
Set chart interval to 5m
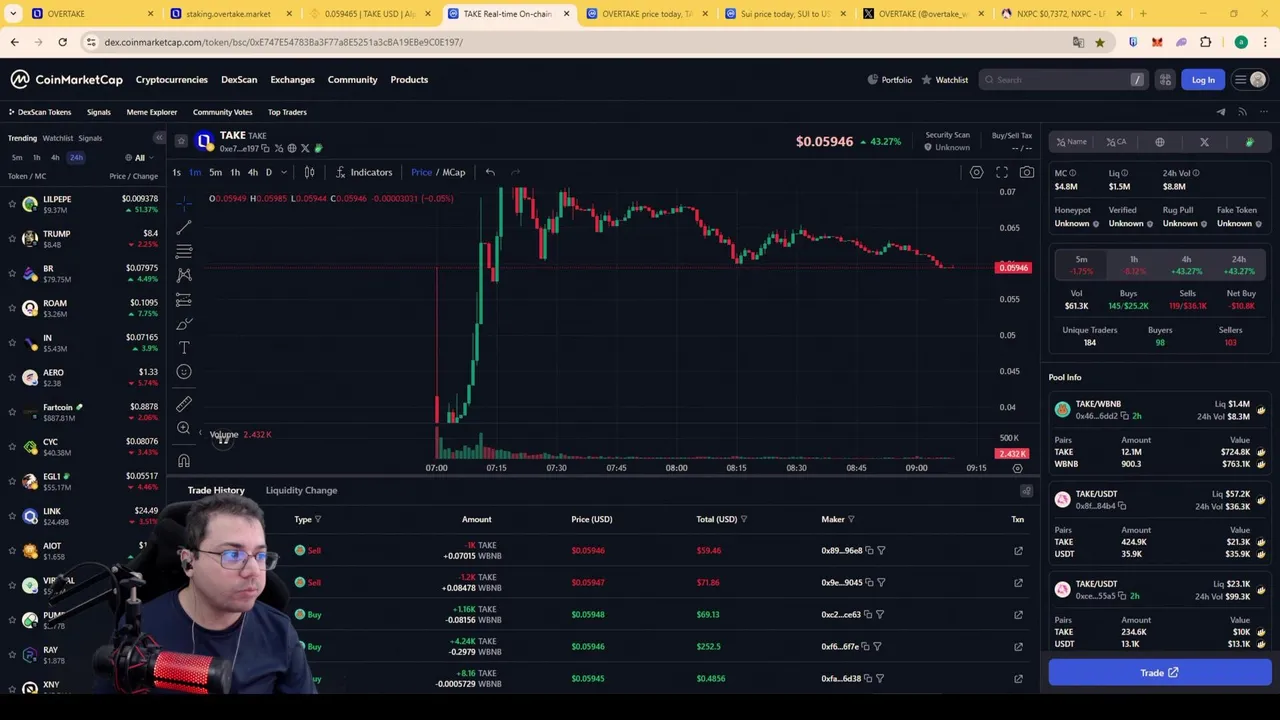coord(215,172)
